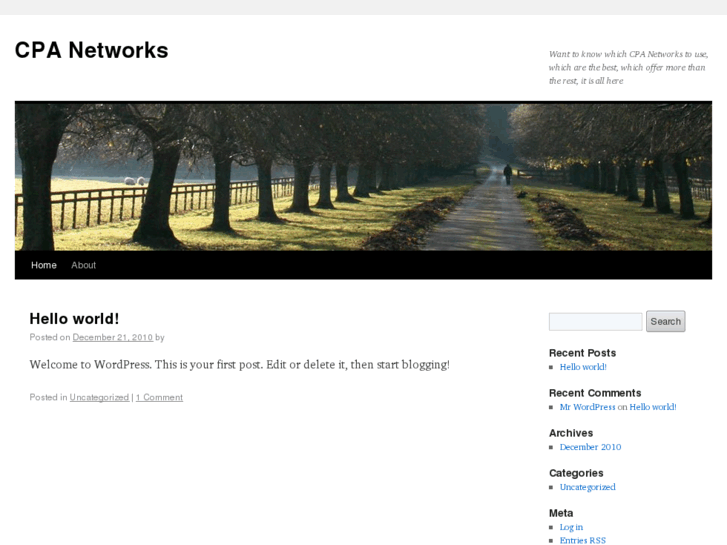Open the Uncategorized category under the post

click(x=99, y=397)
